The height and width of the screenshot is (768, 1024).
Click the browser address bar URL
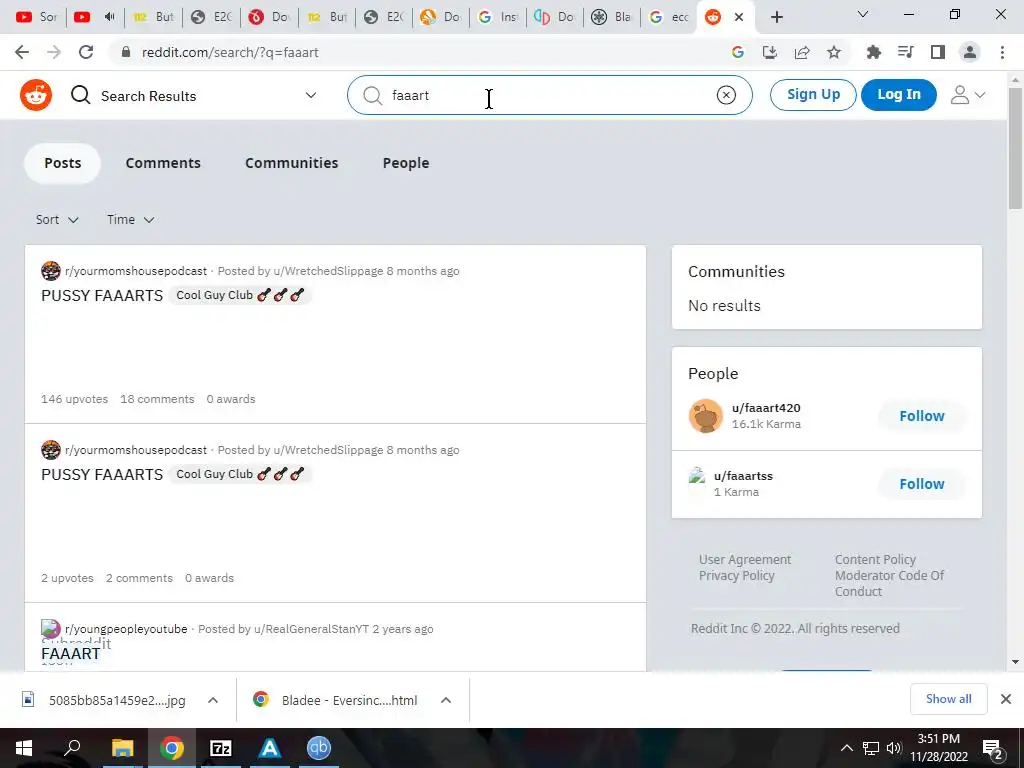click(x=230, y=52)
